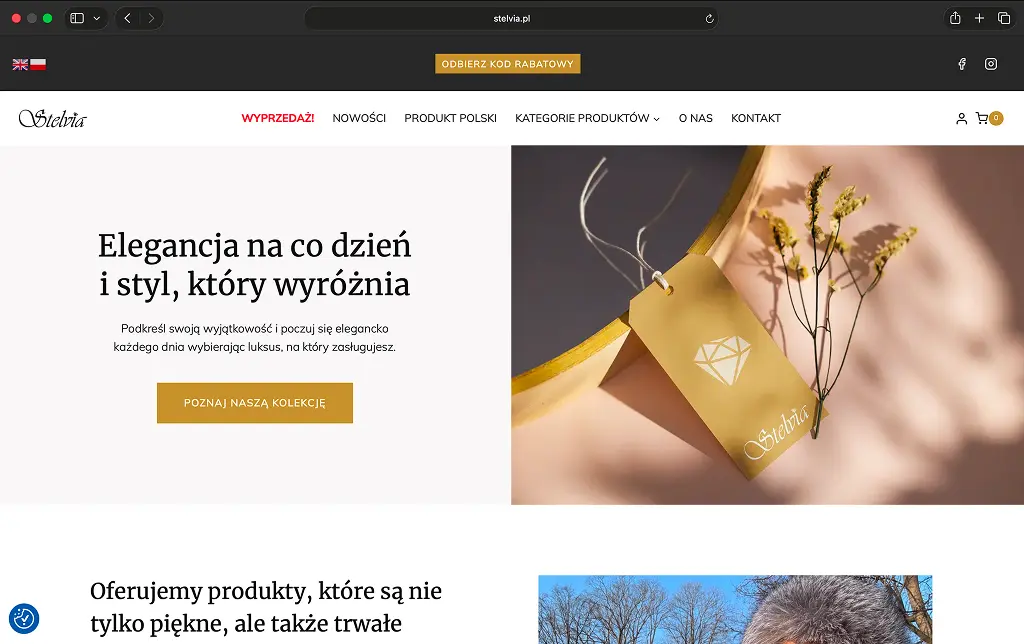Go back to the previous page
This screenshot has width=1024, height=644.
point(127,18)
